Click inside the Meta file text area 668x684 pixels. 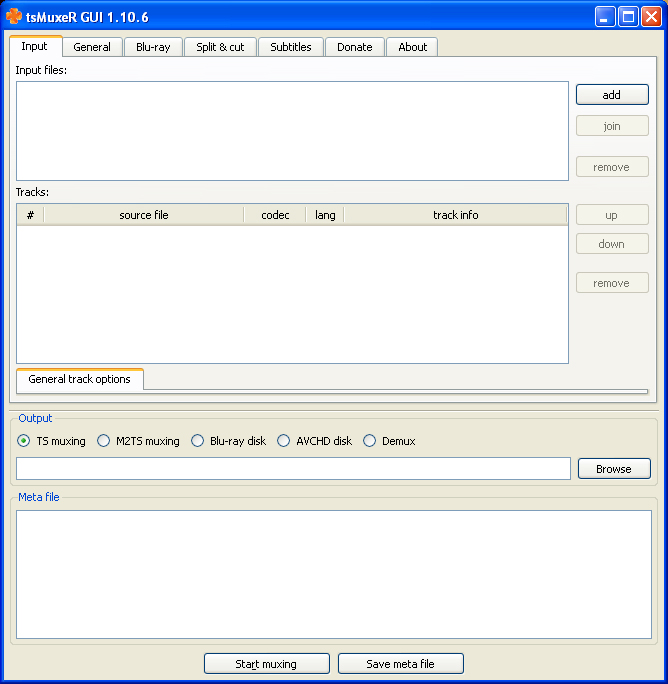(x=334, y=575)
